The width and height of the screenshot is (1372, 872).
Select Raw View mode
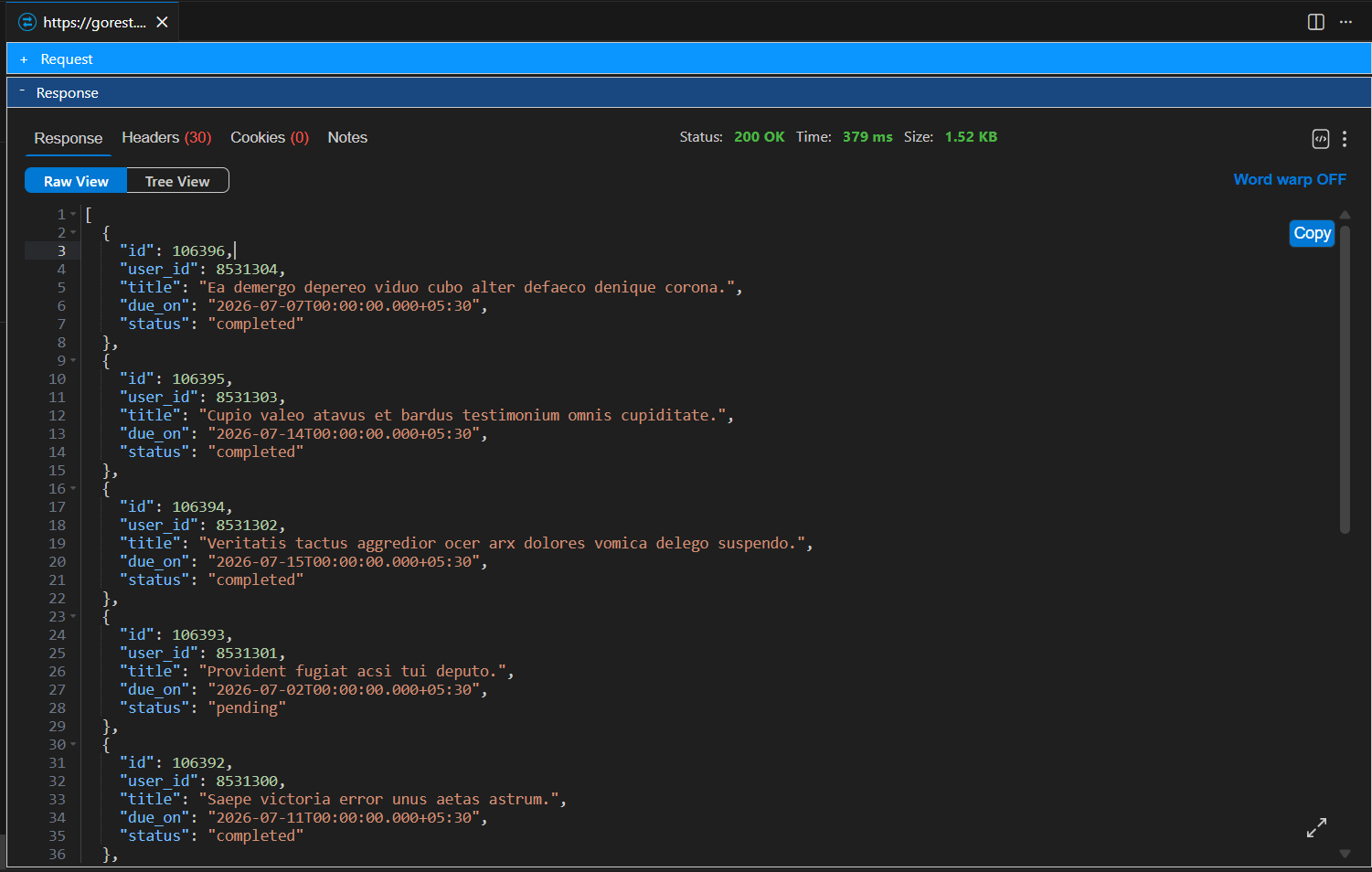(76, 181)
